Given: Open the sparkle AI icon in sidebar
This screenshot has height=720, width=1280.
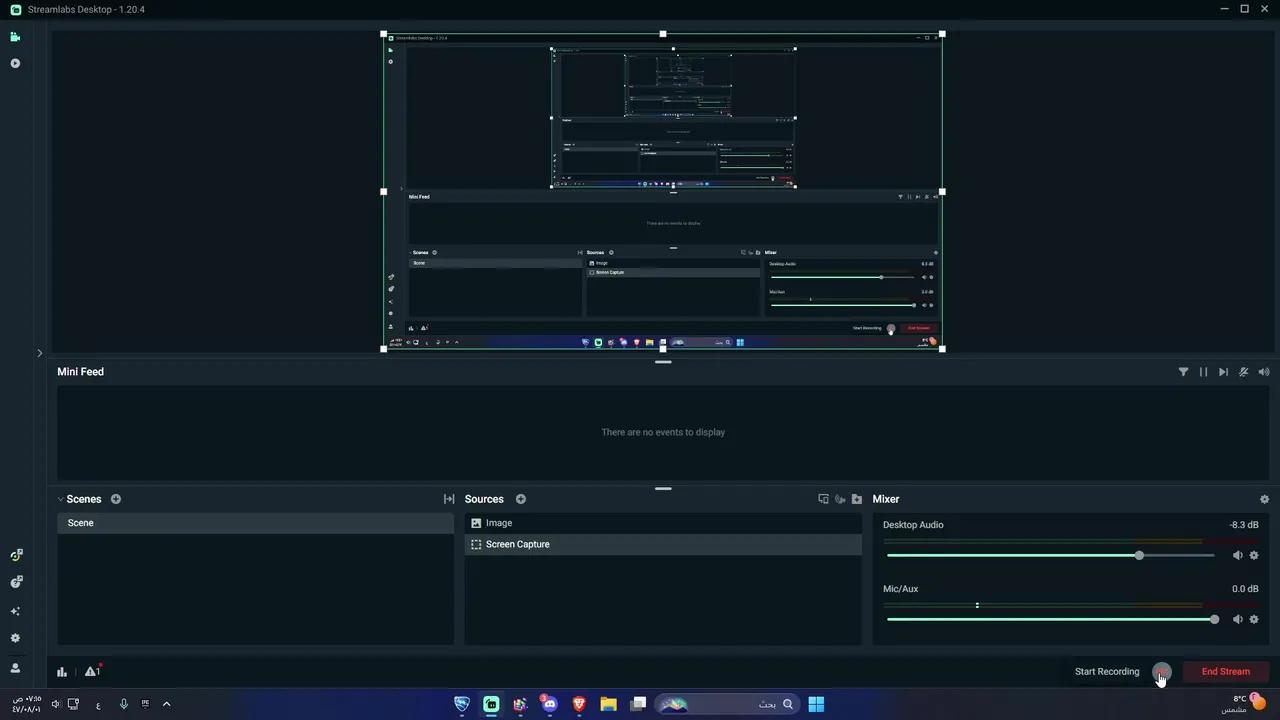Looking at the screenshot, I should pyautogui.click(x=15, y=611).
